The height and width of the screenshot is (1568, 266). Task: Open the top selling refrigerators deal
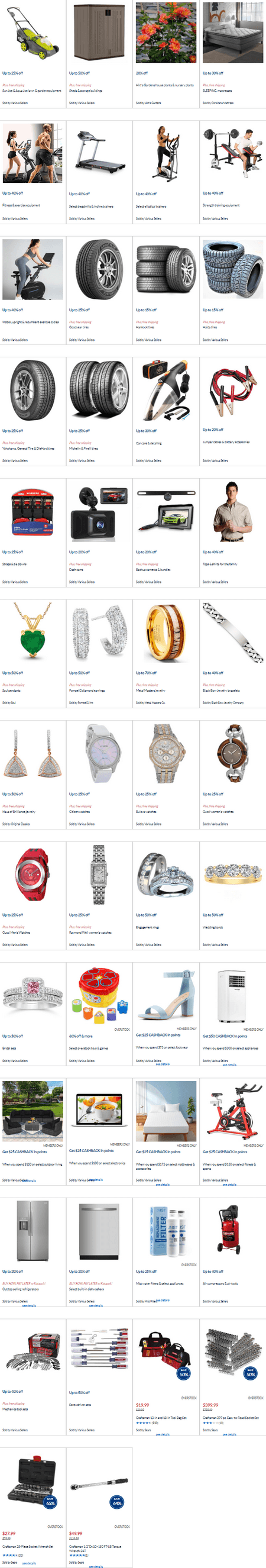(x=21, y=1289)
